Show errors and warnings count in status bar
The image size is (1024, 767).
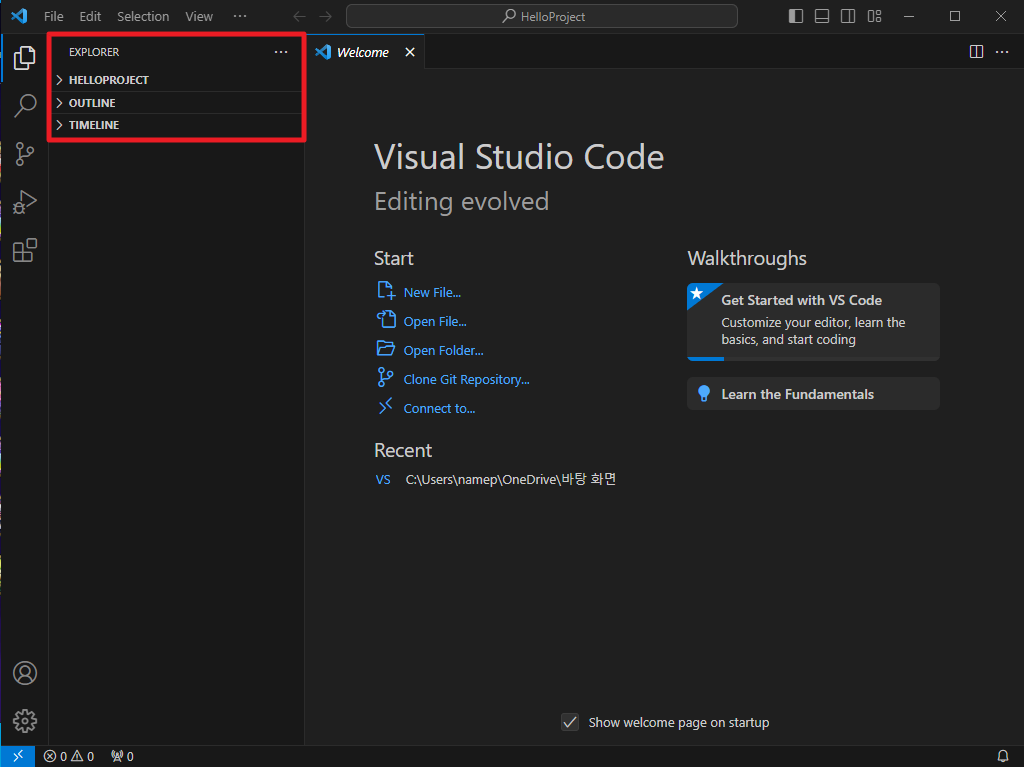coord(69,756)
